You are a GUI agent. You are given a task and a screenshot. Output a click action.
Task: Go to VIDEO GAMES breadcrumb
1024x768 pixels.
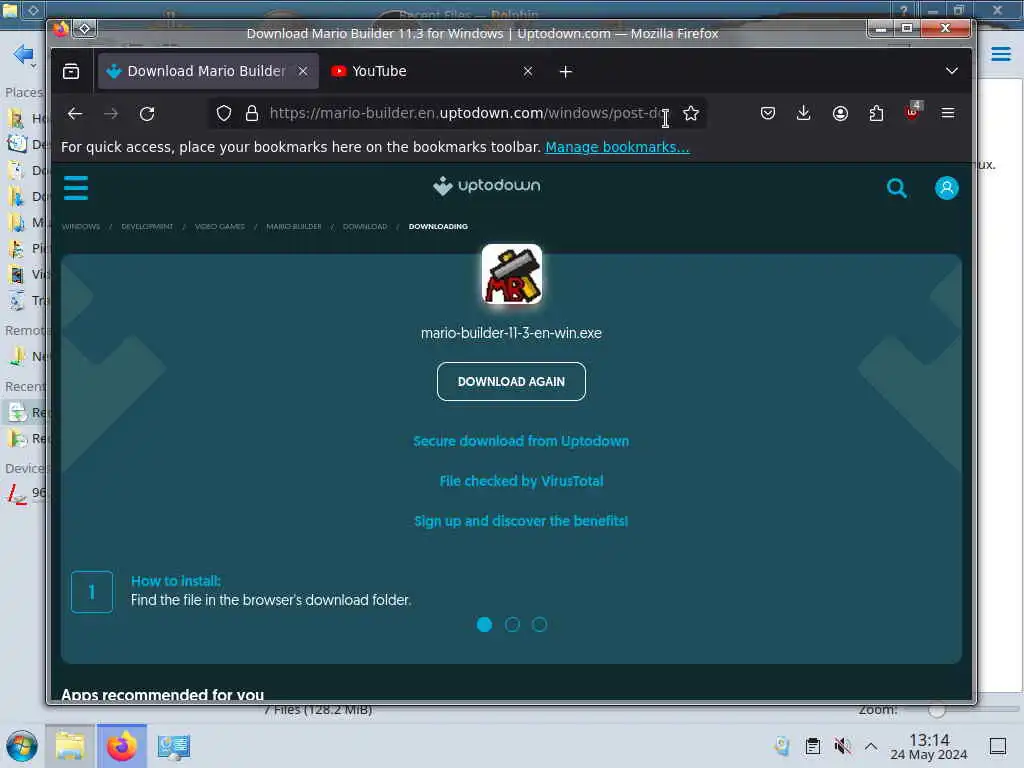click(x=220, y=227)
